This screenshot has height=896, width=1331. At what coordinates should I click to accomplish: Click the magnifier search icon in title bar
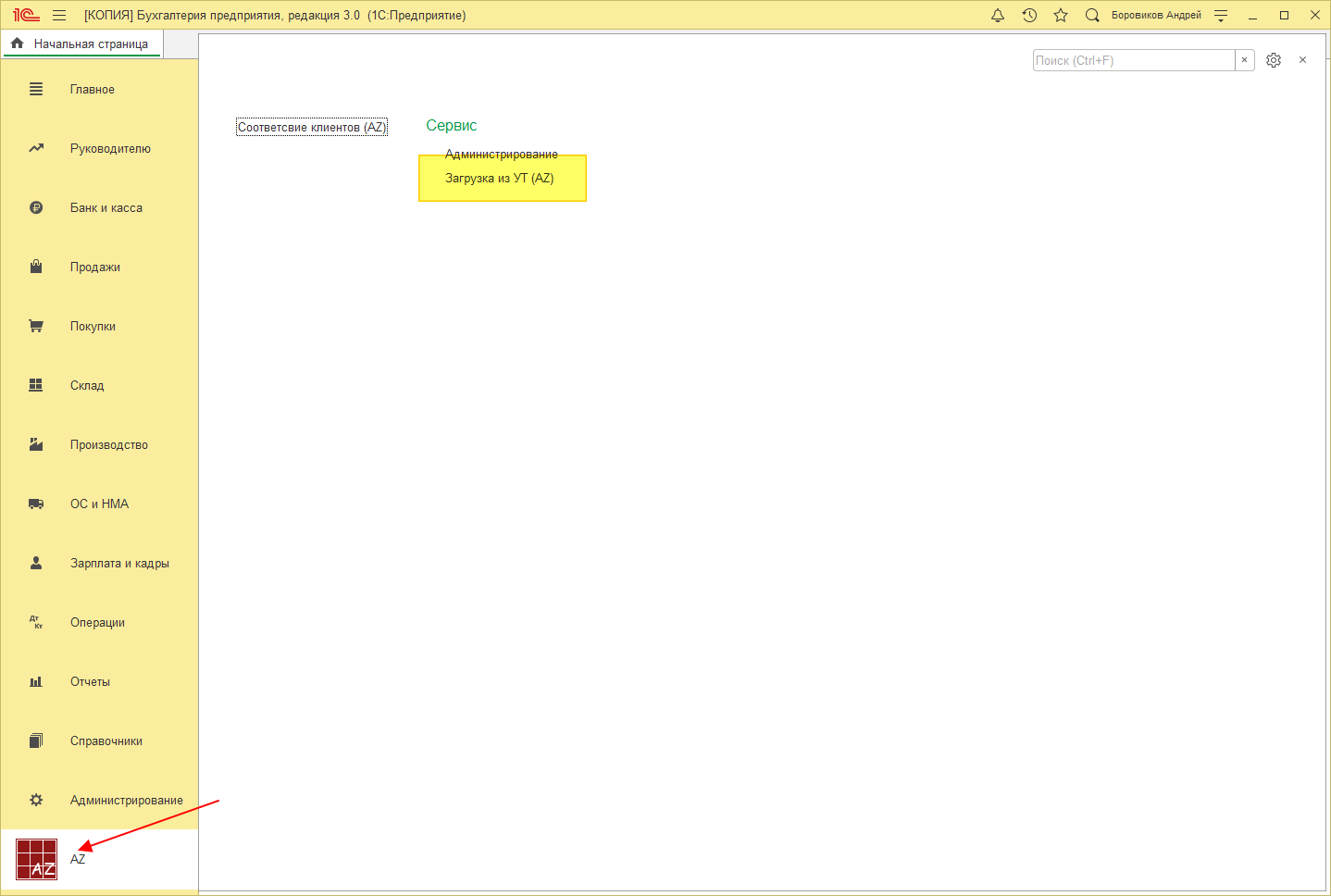pos(1092,16)
